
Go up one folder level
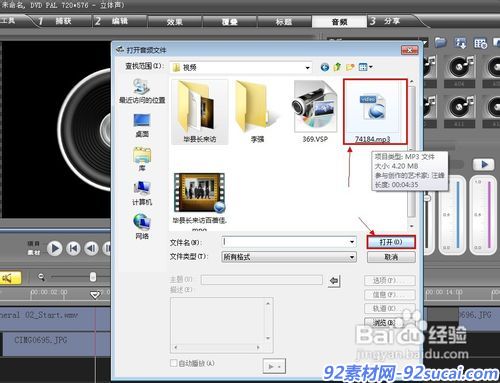click(x=337, y=67)
